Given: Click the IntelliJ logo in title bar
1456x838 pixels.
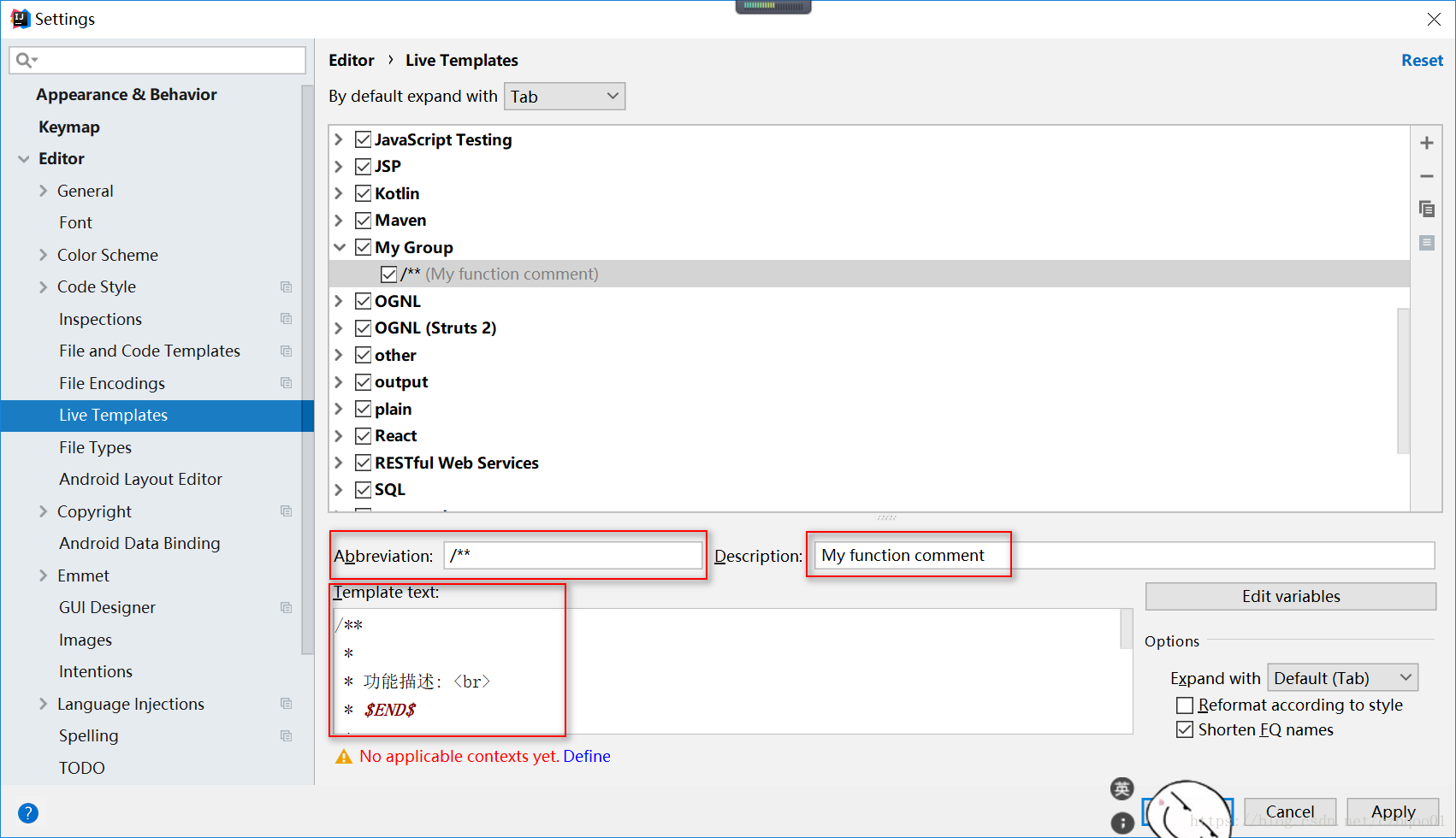Looking at the screenshot, I should [x=20, y=19].
